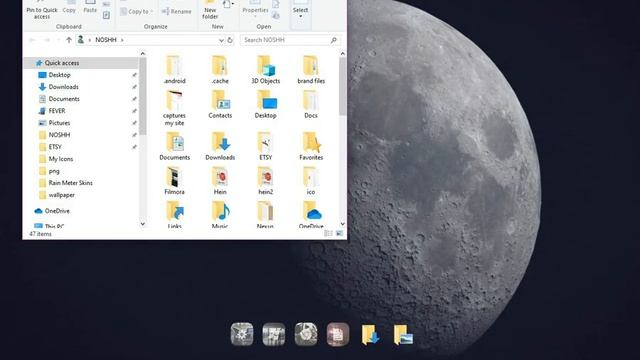Open the .cache folder

(220, 70)
